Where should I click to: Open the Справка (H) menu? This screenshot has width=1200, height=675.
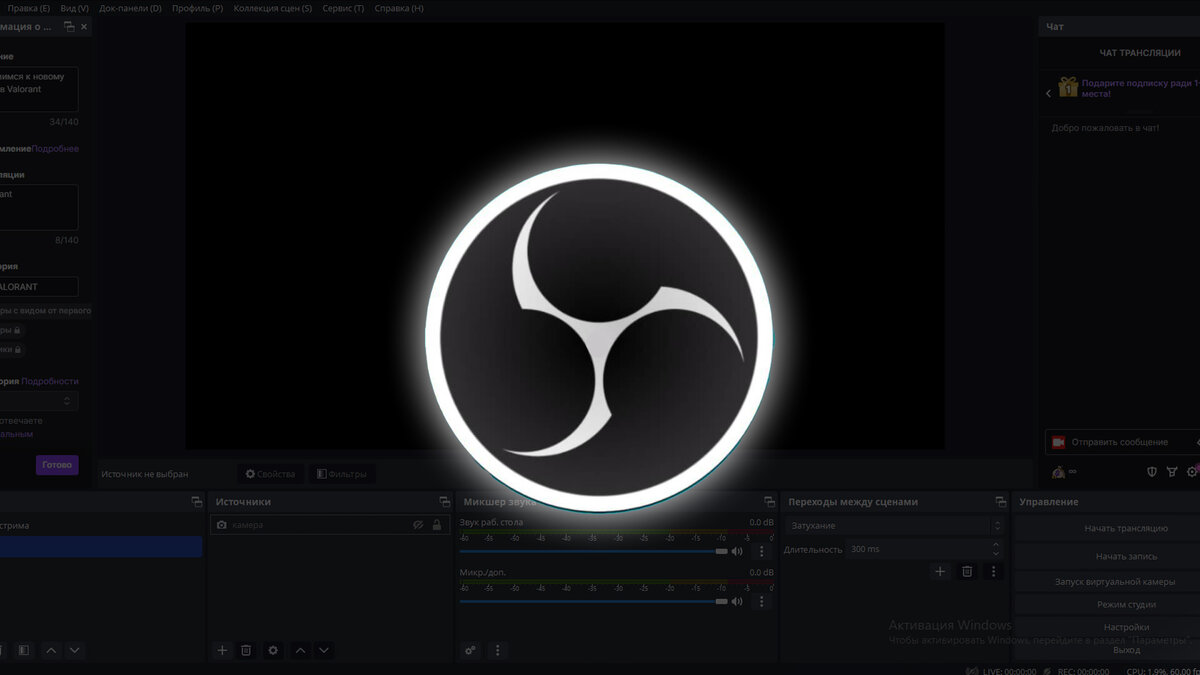[x=399, y=8]
